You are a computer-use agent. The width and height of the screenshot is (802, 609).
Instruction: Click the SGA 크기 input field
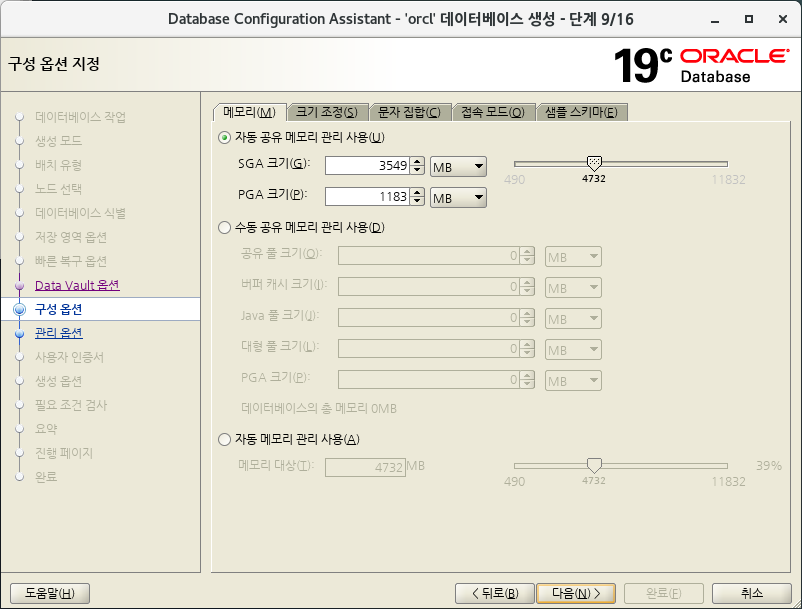(x=367, y=166)
